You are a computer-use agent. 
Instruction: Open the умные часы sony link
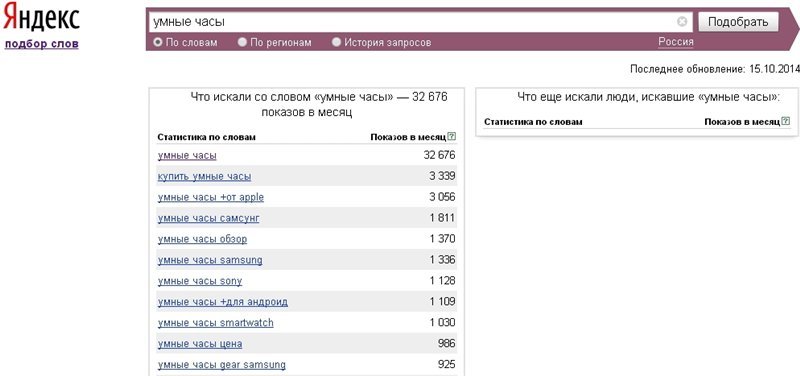[200, 281]
